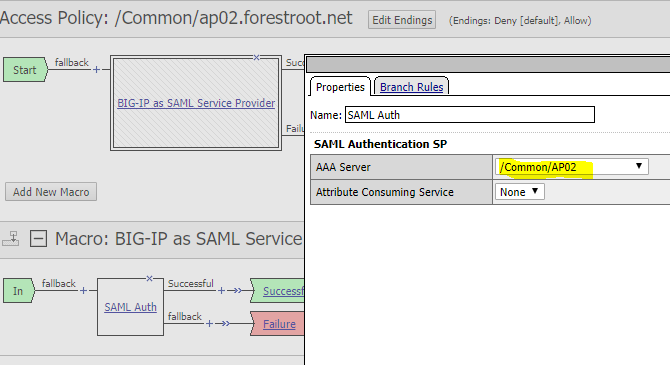Screen dimensions: 670x365
Task: Add item after In fallback branch
Action: point(83,291)
